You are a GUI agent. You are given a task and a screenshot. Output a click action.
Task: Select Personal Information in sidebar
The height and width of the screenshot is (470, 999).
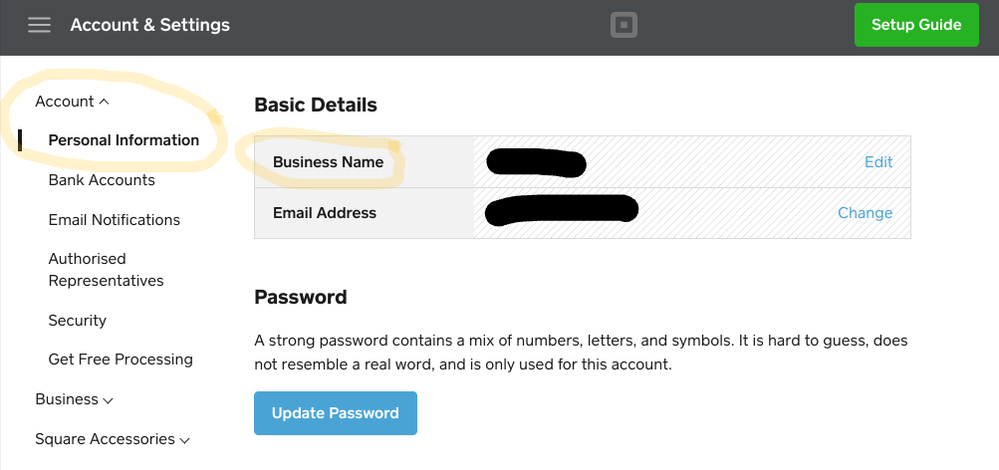pyautogui.click(x=124, y=140)
